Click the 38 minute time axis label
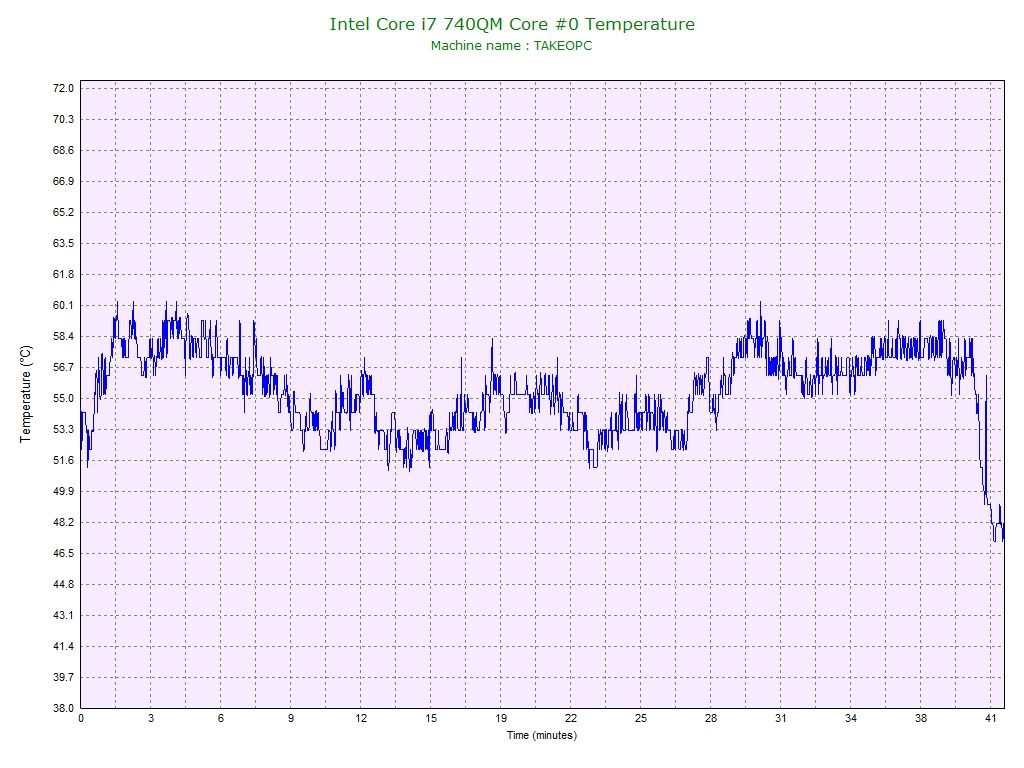1024x768 pixels. point(921,718)
